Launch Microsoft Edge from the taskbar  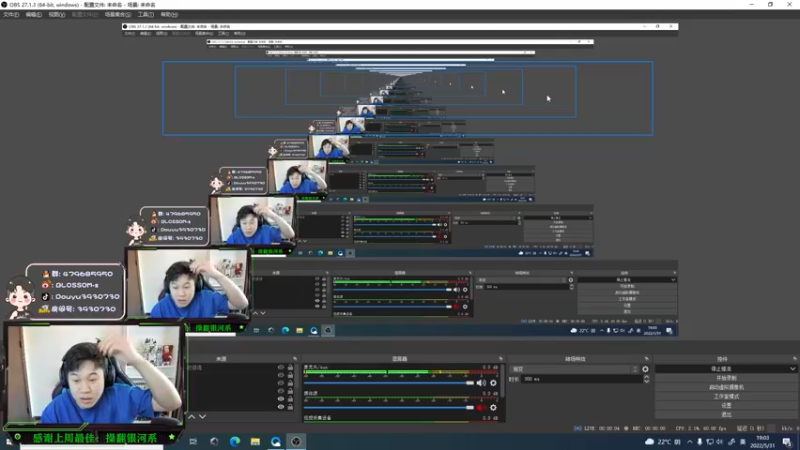point(235,441)
